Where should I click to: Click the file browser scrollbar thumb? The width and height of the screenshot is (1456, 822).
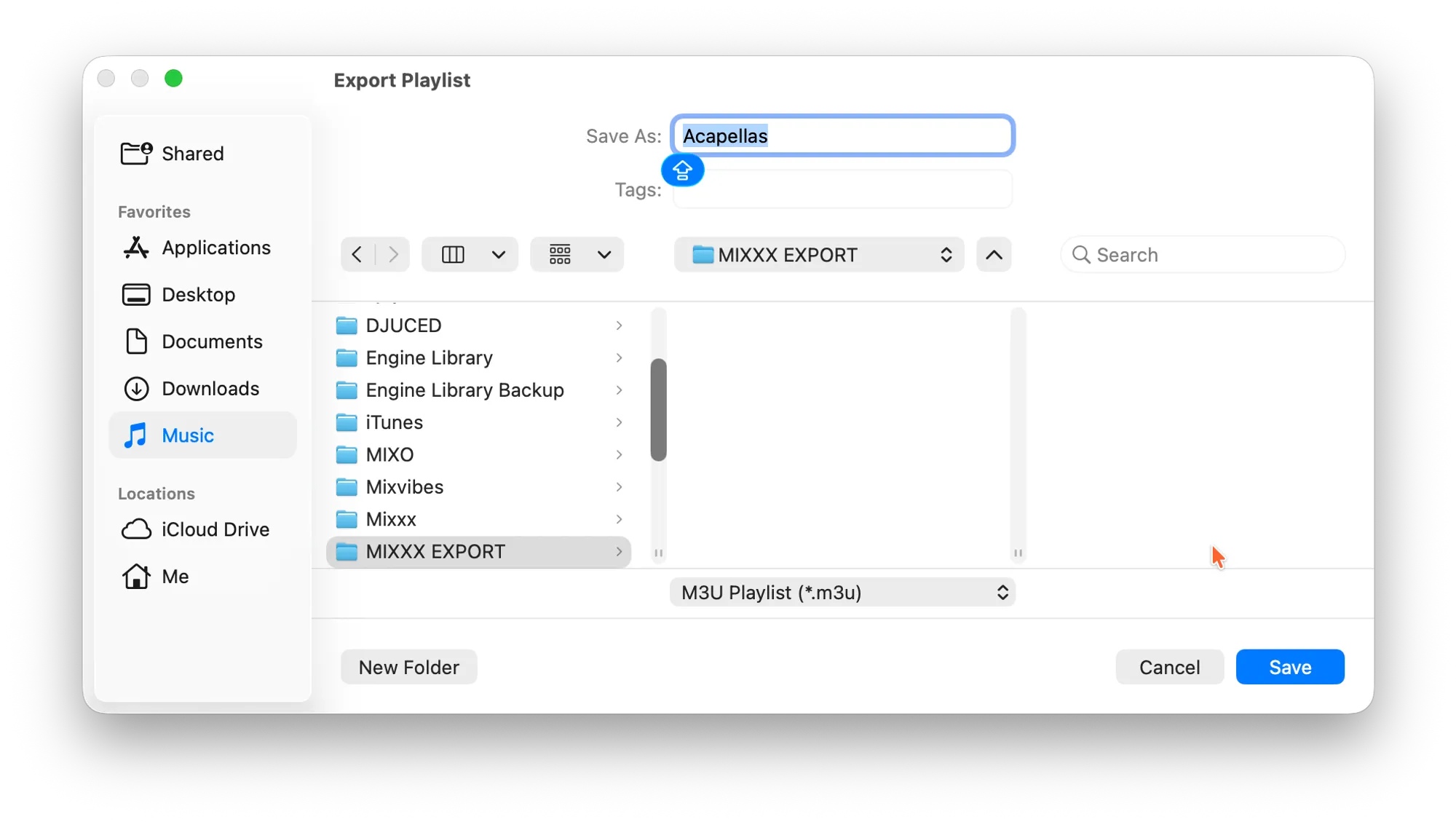tap(658, 410)
